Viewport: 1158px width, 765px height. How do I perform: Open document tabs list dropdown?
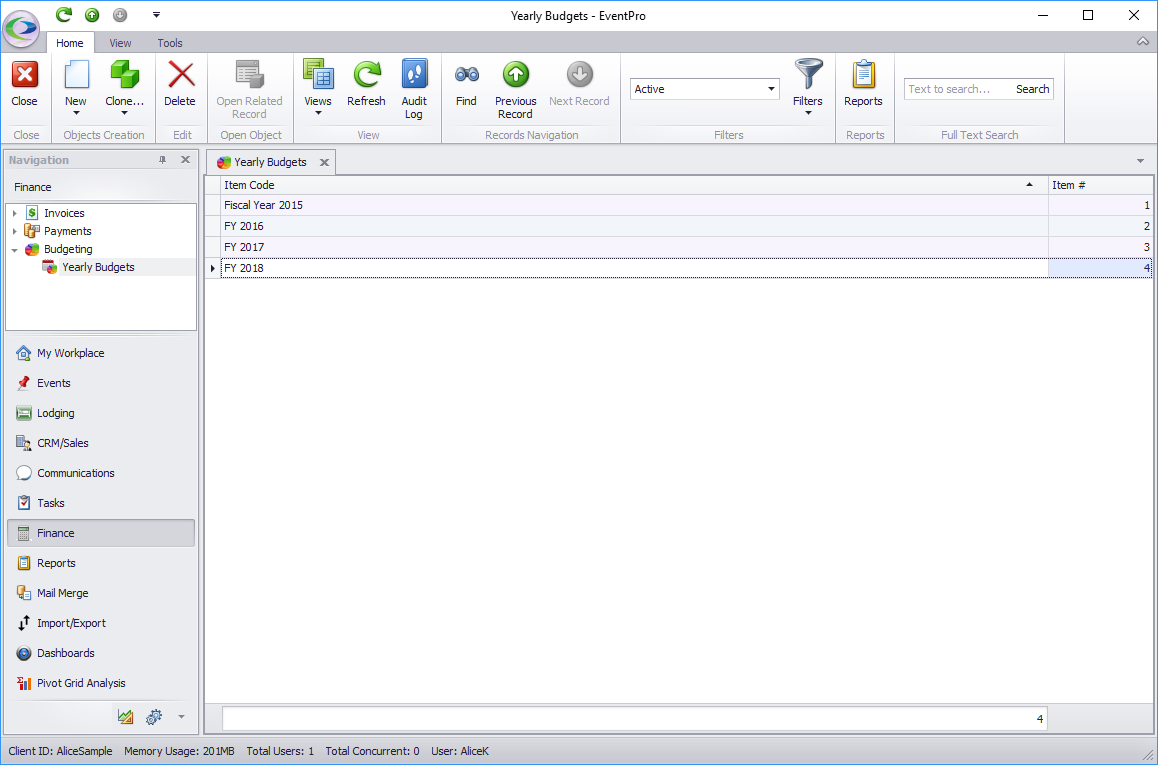1140,161
